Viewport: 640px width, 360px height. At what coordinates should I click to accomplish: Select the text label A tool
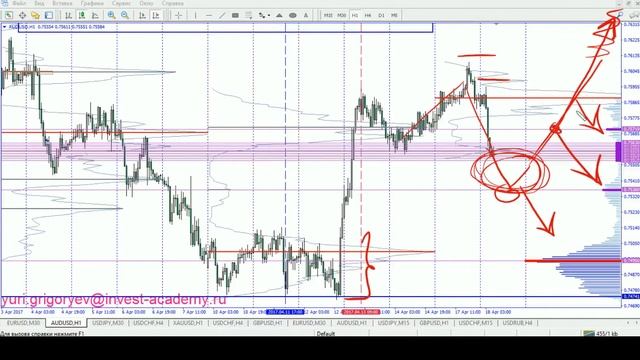[306, 16]
